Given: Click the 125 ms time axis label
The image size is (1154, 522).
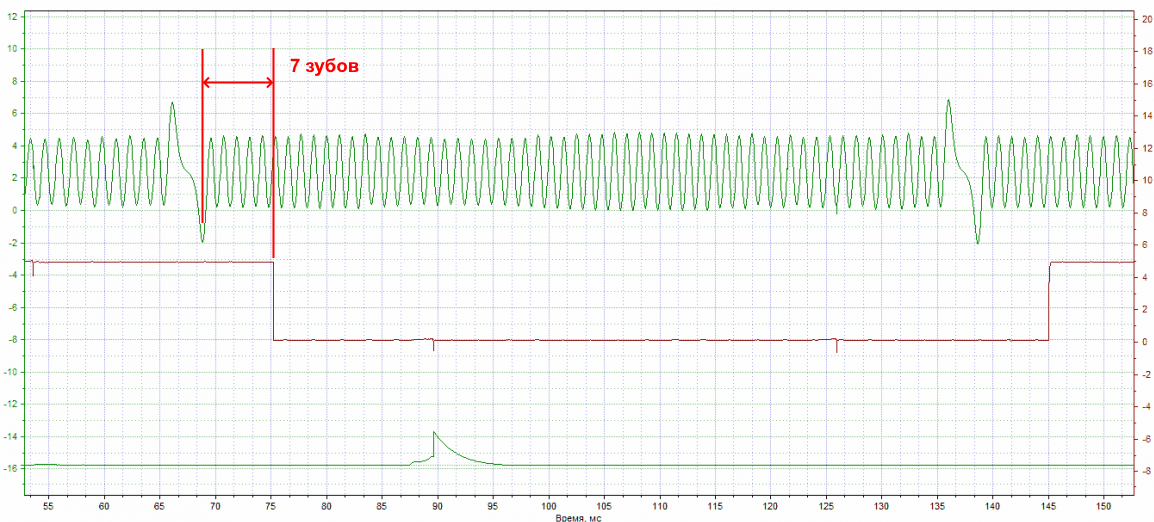Looking at the screenshot, I should point(826,507).
